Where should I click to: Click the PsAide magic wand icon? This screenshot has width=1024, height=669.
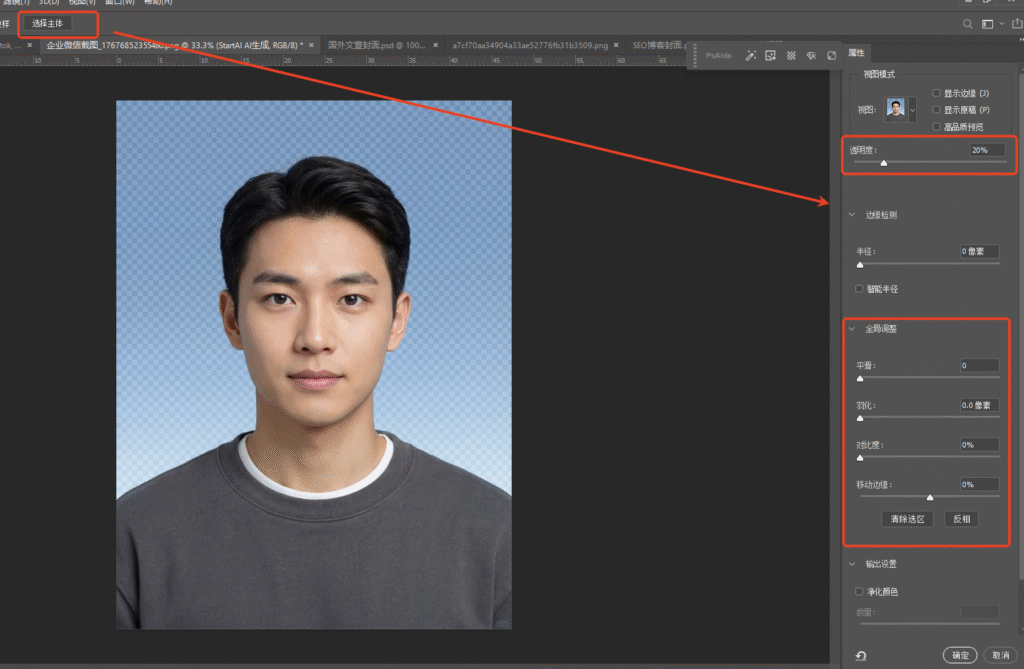pyautogui.click(x=751, y=56)
